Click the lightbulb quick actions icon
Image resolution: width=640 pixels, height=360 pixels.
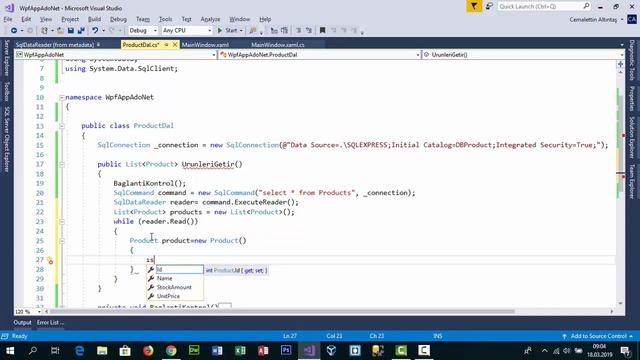(50, 260)
